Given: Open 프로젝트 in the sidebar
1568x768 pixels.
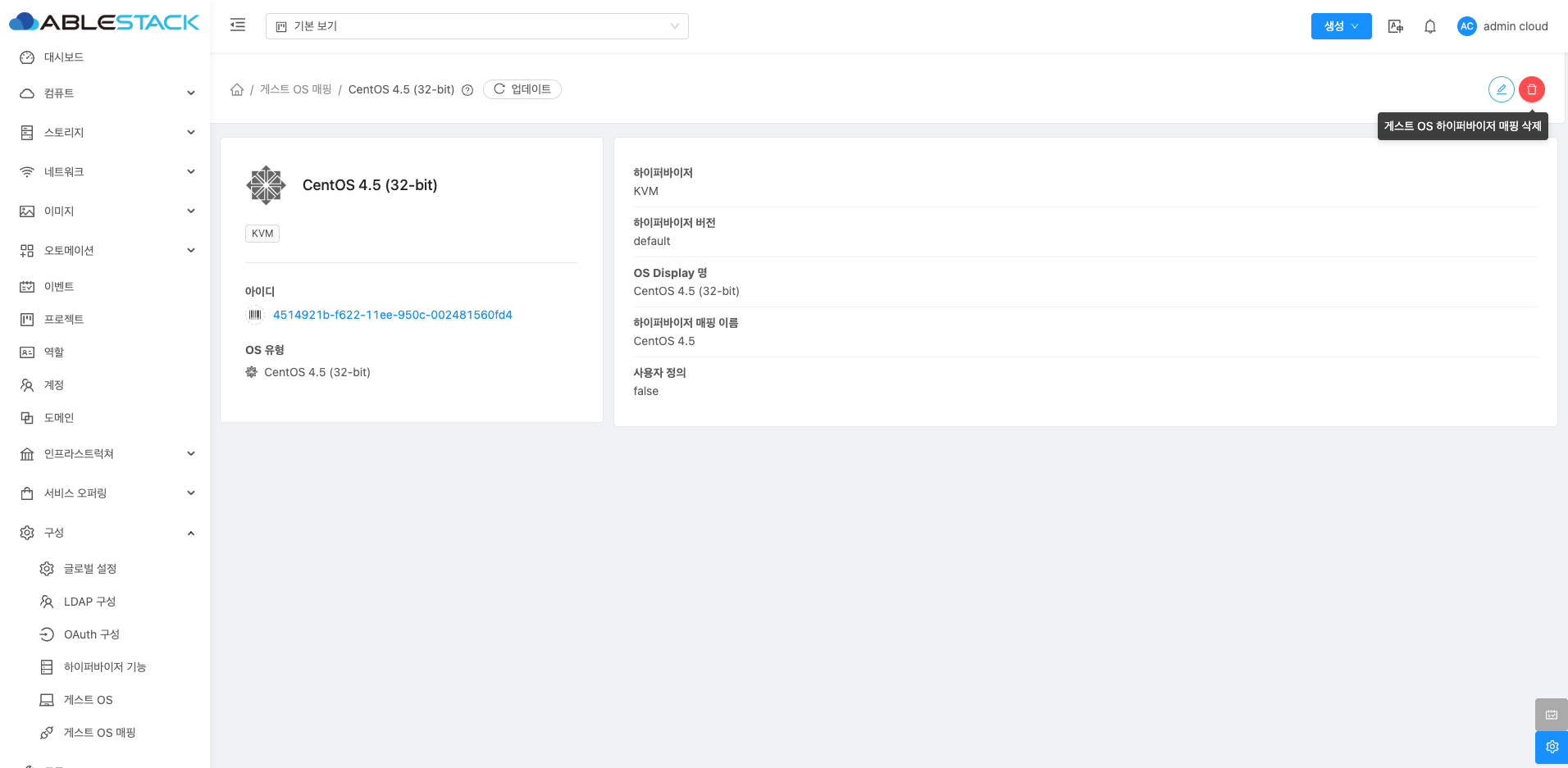Looking at the screenshot, I should click(105, 320).
